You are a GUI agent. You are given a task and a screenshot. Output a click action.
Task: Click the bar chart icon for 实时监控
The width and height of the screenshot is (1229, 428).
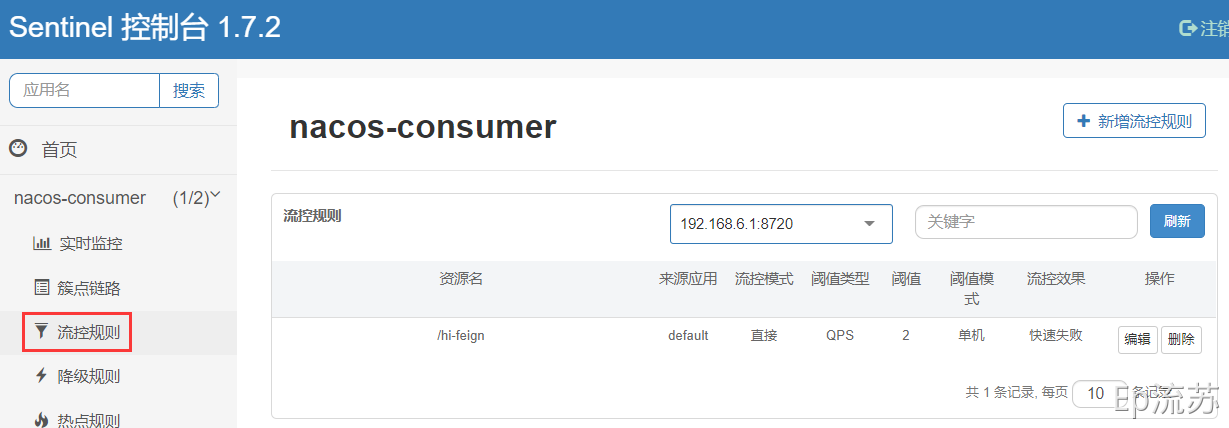(42, 243)
